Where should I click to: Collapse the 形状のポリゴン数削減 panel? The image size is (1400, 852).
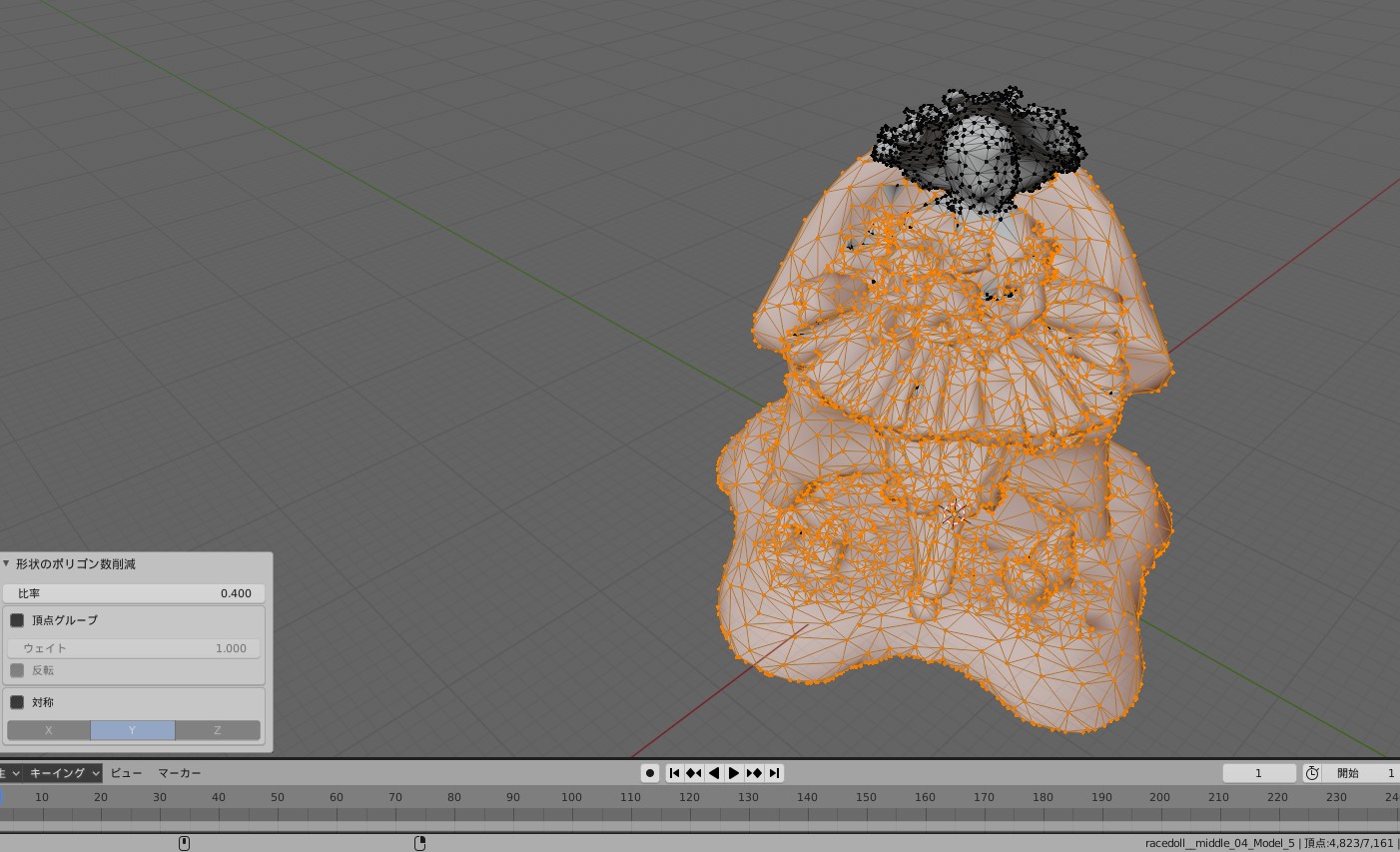click(7, 564)
